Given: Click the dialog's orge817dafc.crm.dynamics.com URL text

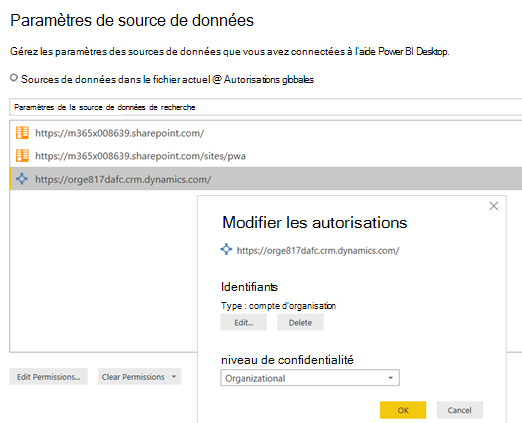Looking at the screenshot, I should click(318, 251).
